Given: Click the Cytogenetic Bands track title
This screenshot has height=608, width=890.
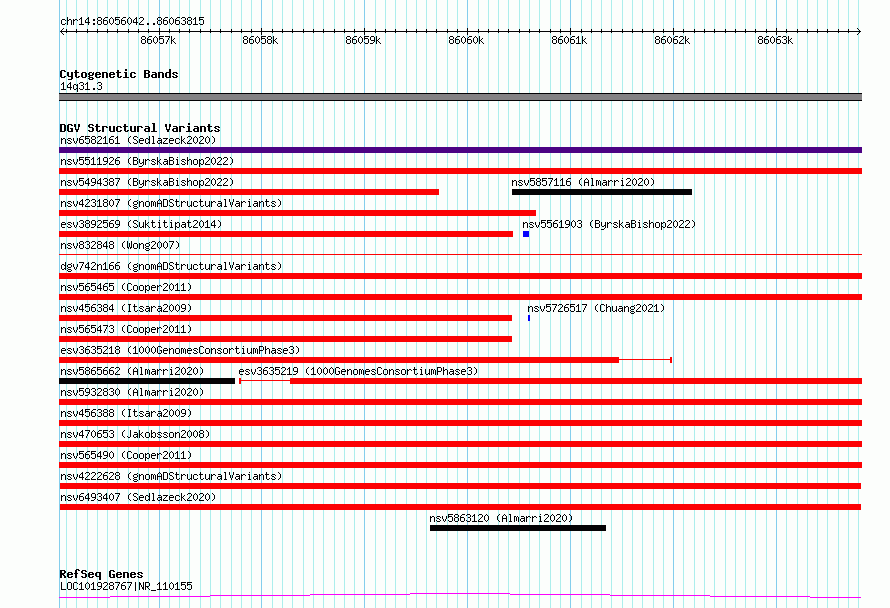Looking at the screenshot, I should pyautogui.click(x=119, y=74).
